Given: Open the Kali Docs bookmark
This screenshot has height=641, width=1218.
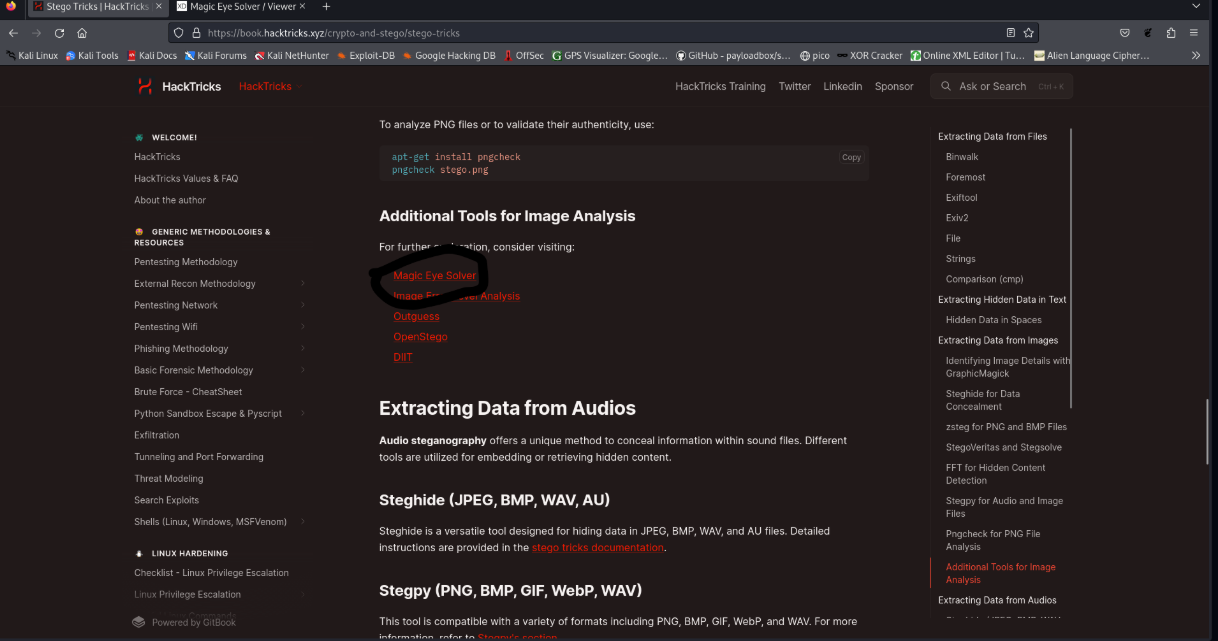Looking at the screenshot, I should click(x=151, y=56).
